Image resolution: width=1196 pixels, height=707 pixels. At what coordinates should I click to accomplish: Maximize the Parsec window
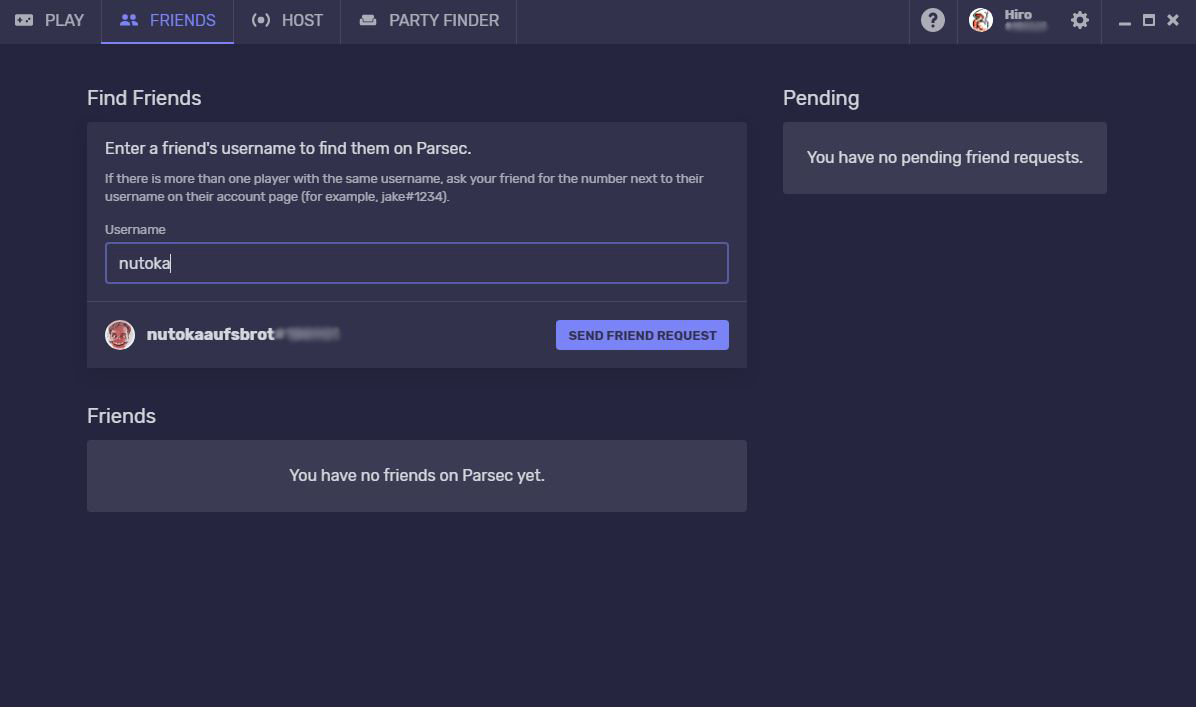click(1149, 20)
